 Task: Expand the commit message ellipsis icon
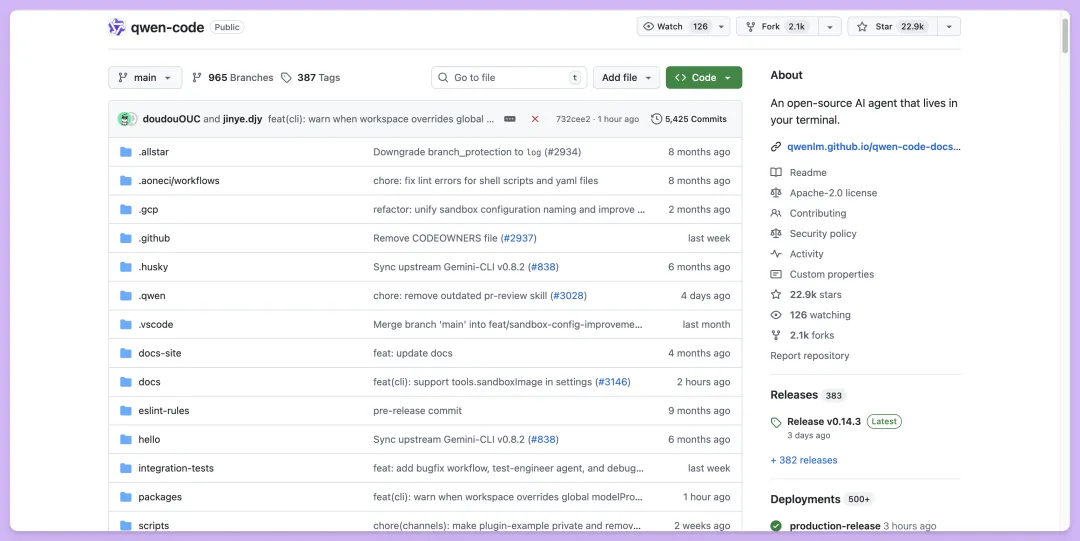[x=510, y=119]
